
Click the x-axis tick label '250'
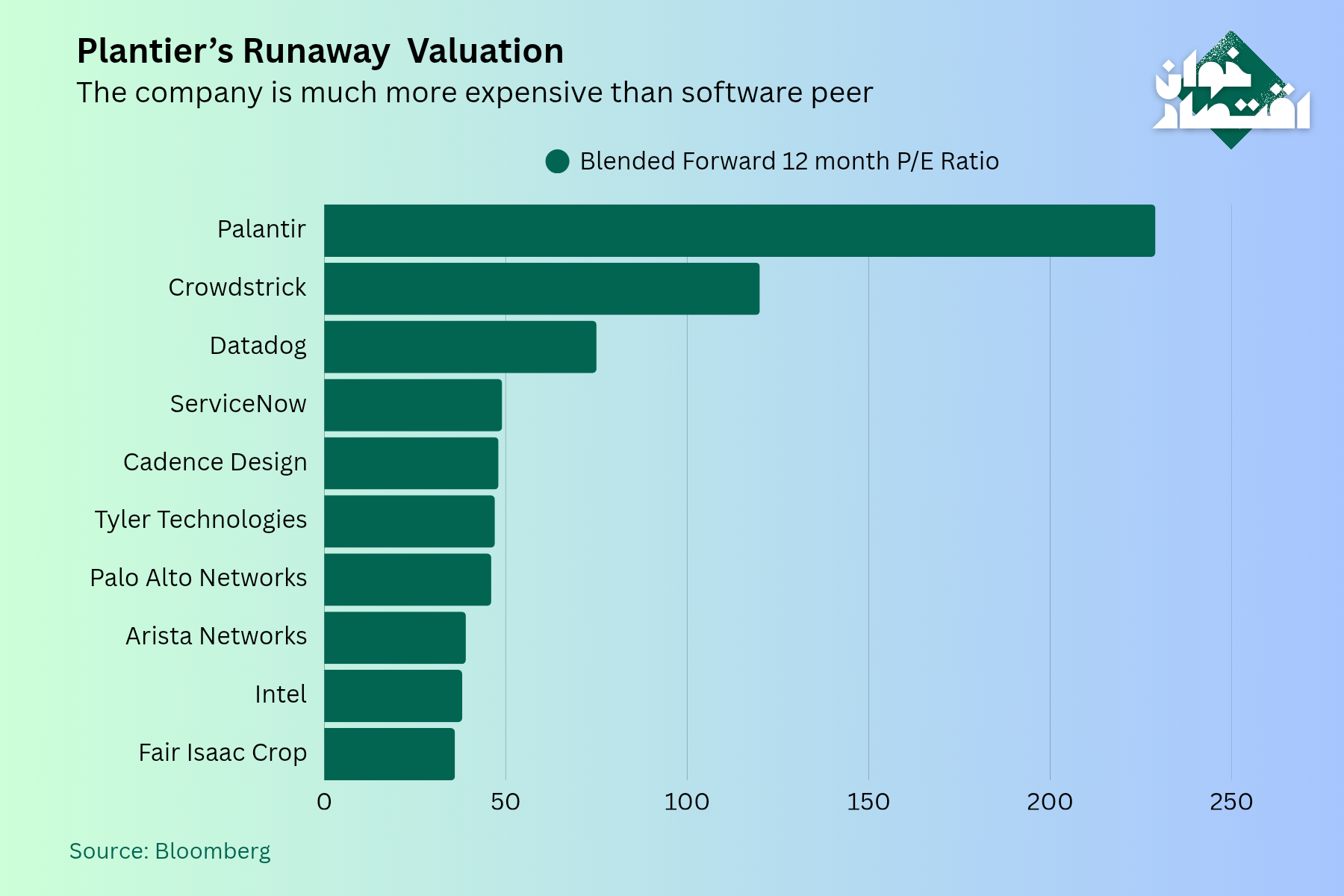click(x=1231, y=802)
